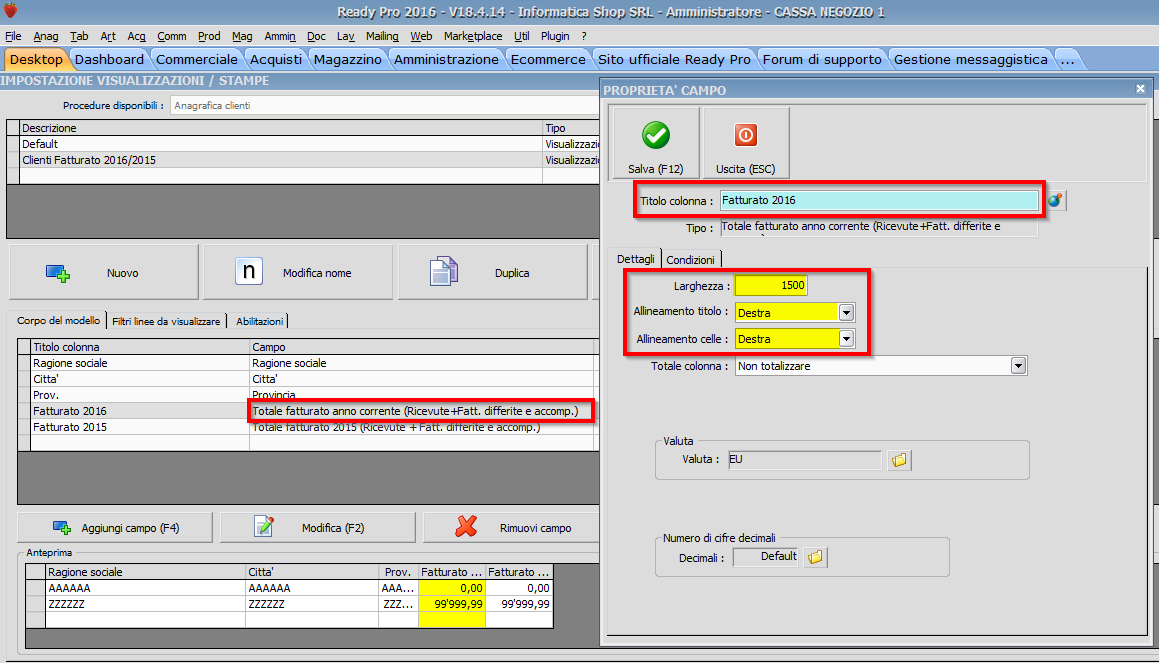Screen dimensions: 1159x663
Task: Switch to Filtri linee da visualizzare tab
Action: (166, 322)
